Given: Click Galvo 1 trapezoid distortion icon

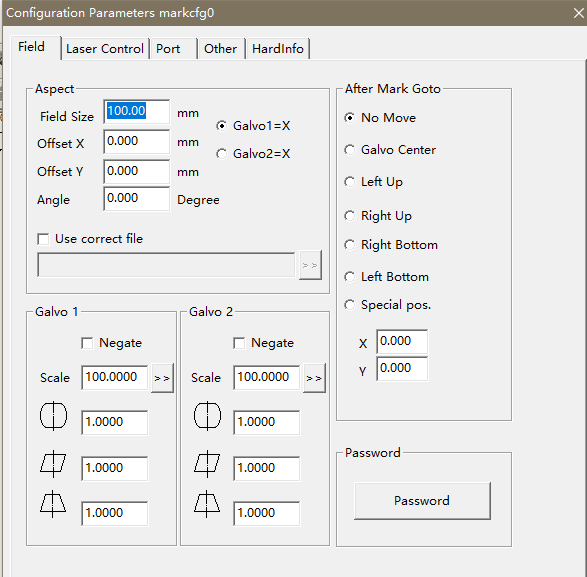Looking at the screenshot, I should point(53,504).
